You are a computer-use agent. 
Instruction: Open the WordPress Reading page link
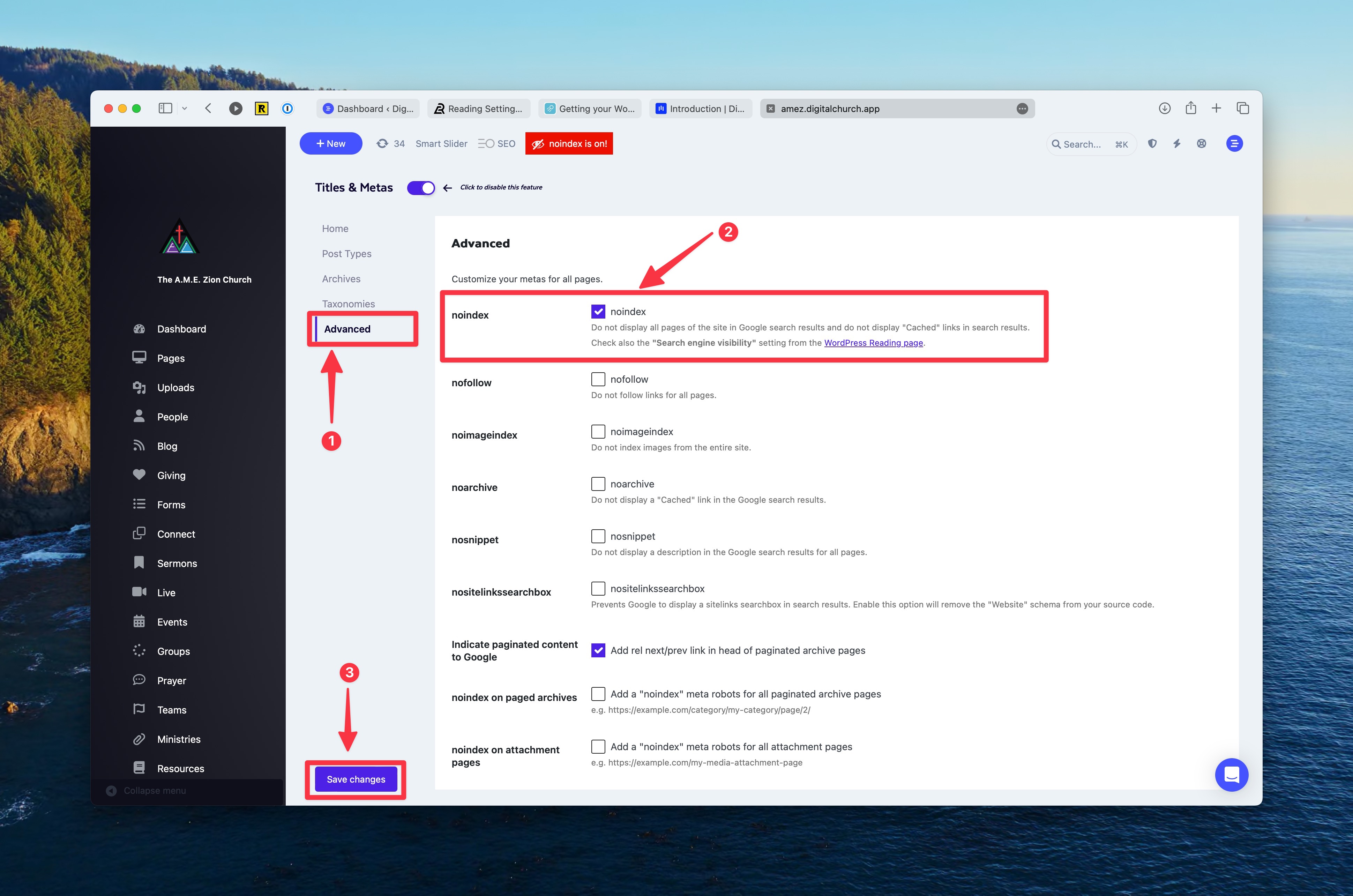(873, 343)
